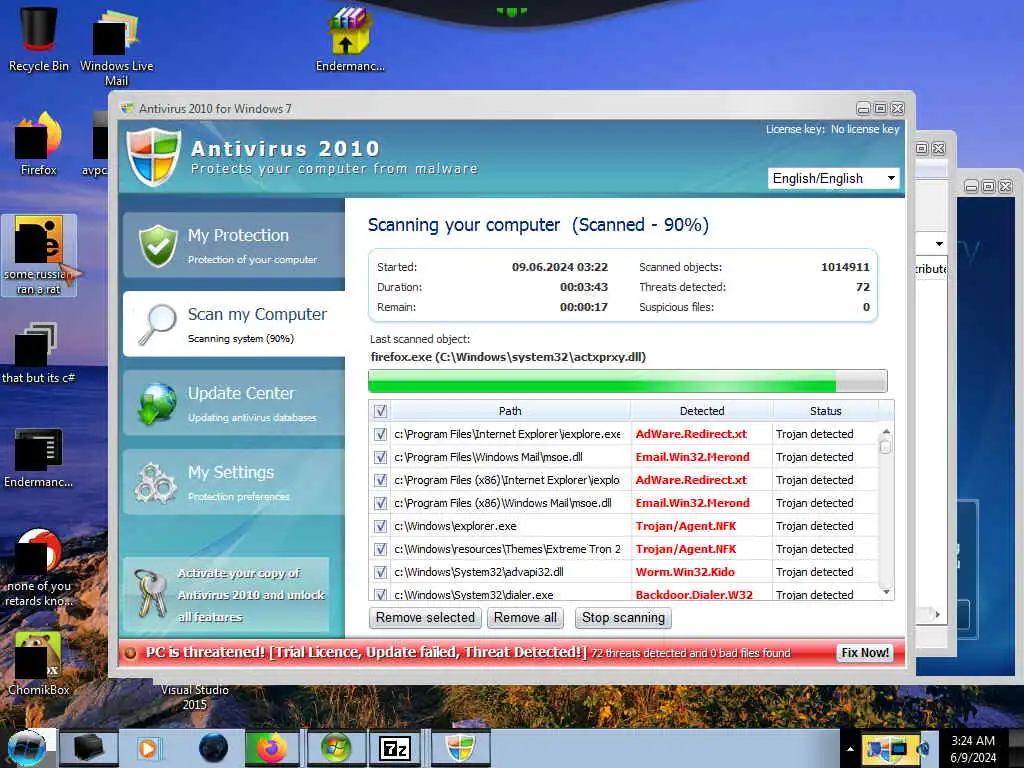
Task: Click the magnifying glass scan icon
Action: (157, 324)
